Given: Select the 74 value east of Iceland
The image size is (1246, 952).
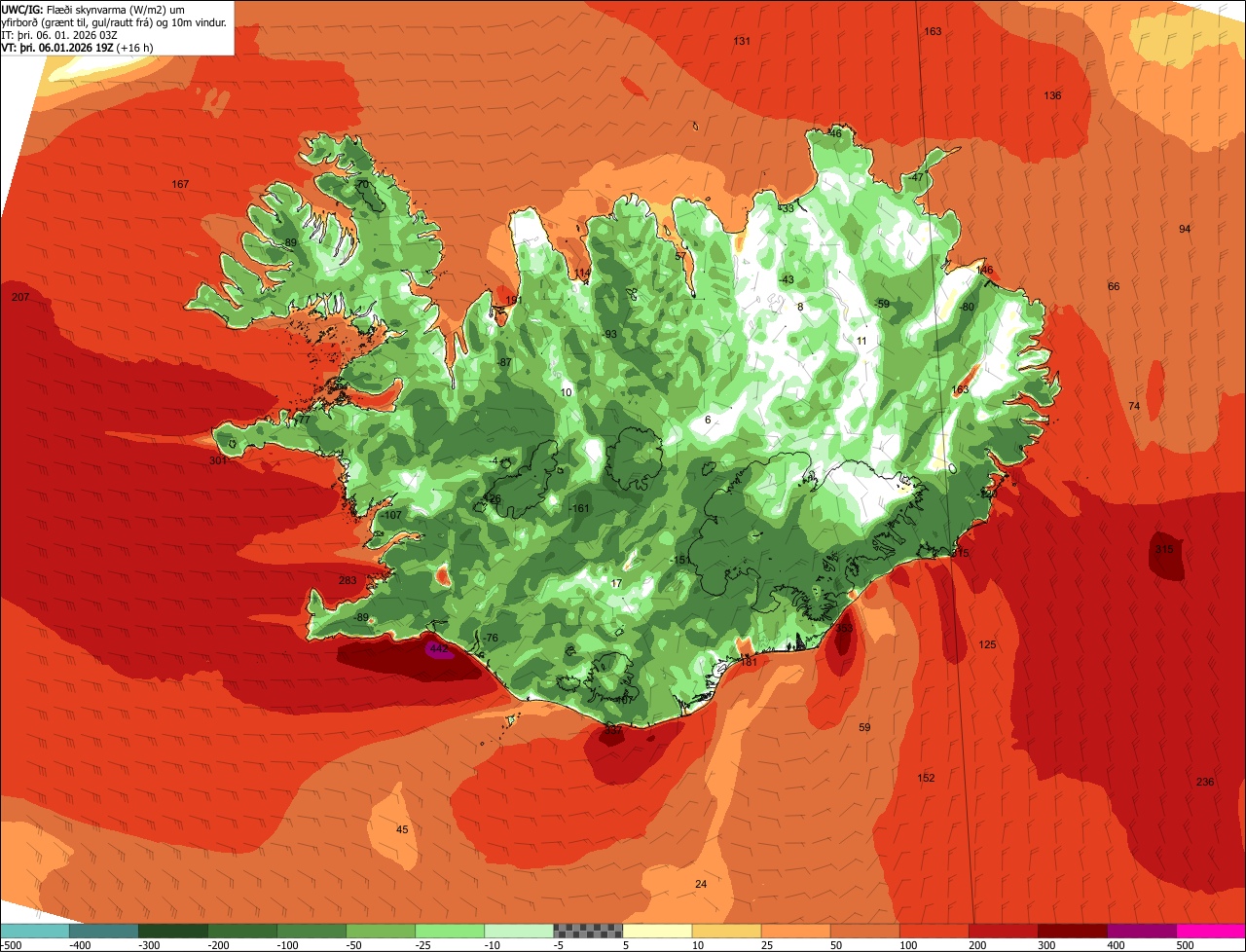Looking at the screenshot, I should tap(1133, 406).
